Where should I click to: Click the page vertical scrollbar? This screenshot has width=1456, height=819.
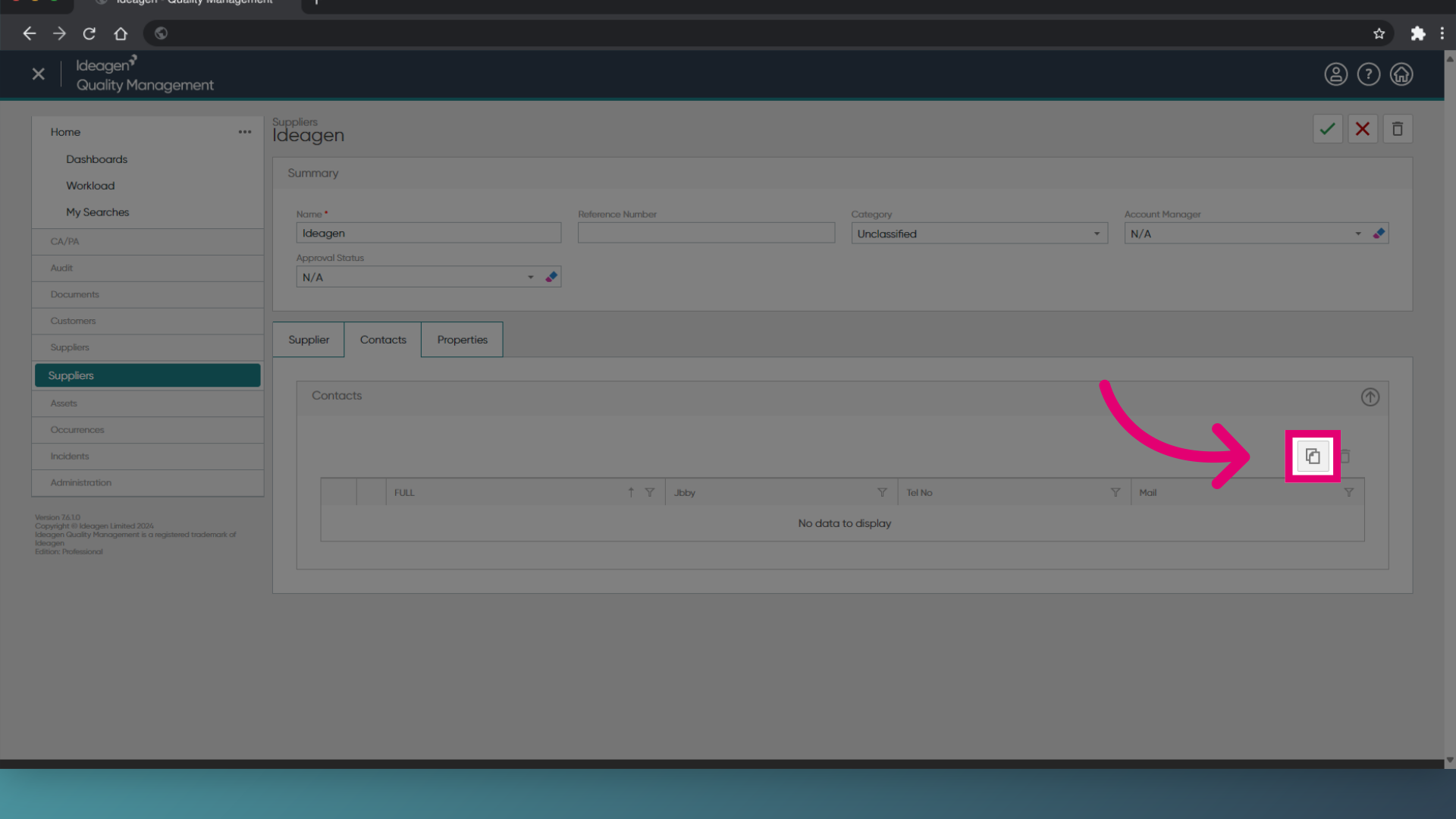[x=1450, y=409]
